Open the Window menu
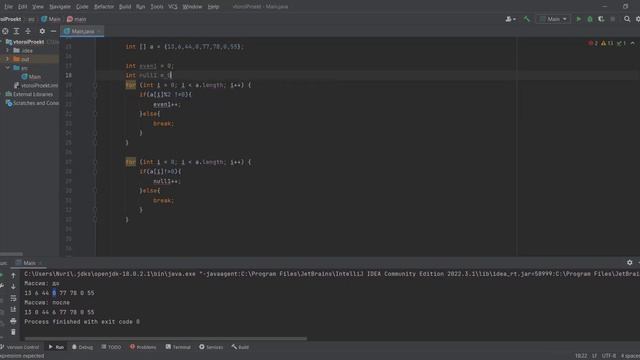Image resolution: width=640 pixels, height=360 pixels. (x=192, y=7)
